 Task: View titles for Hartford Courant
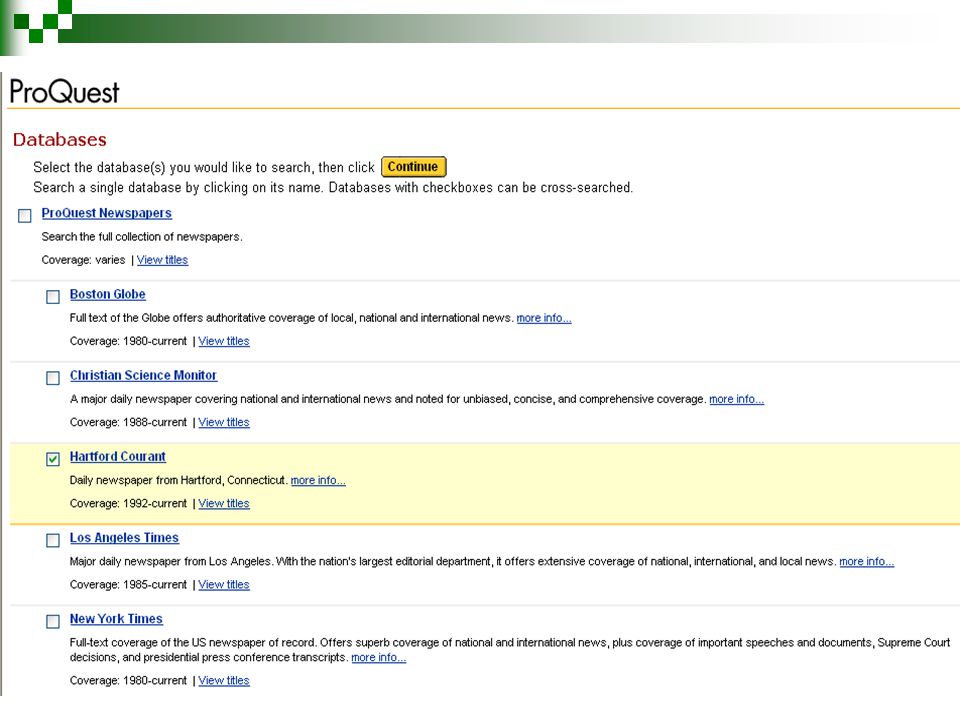point(224,503)
